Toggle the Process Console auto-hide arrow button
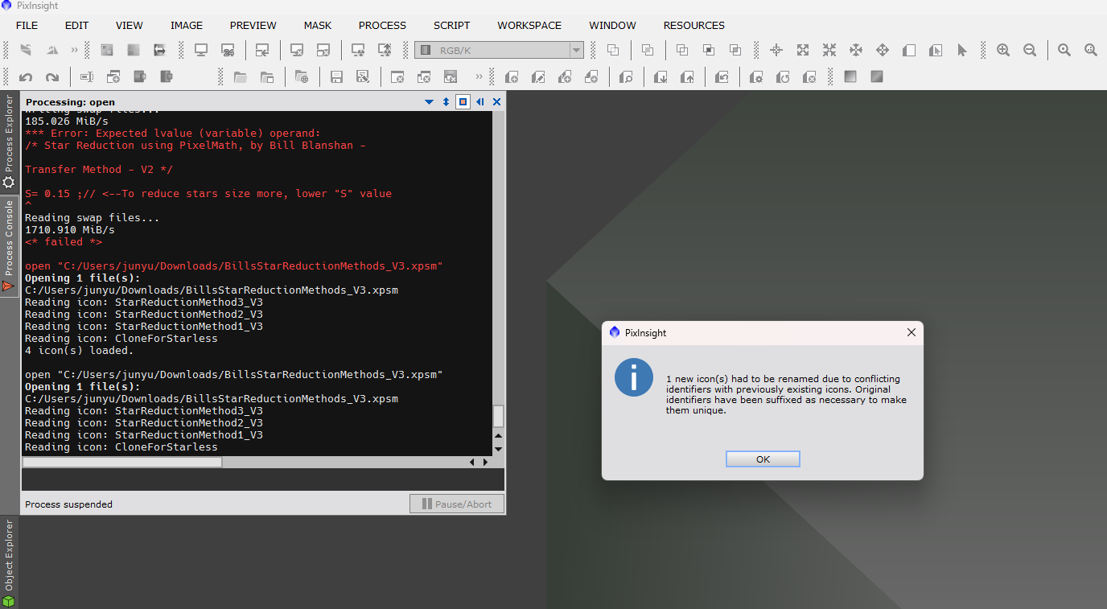This screenshot has width=1107, height=609. [480, 102]
